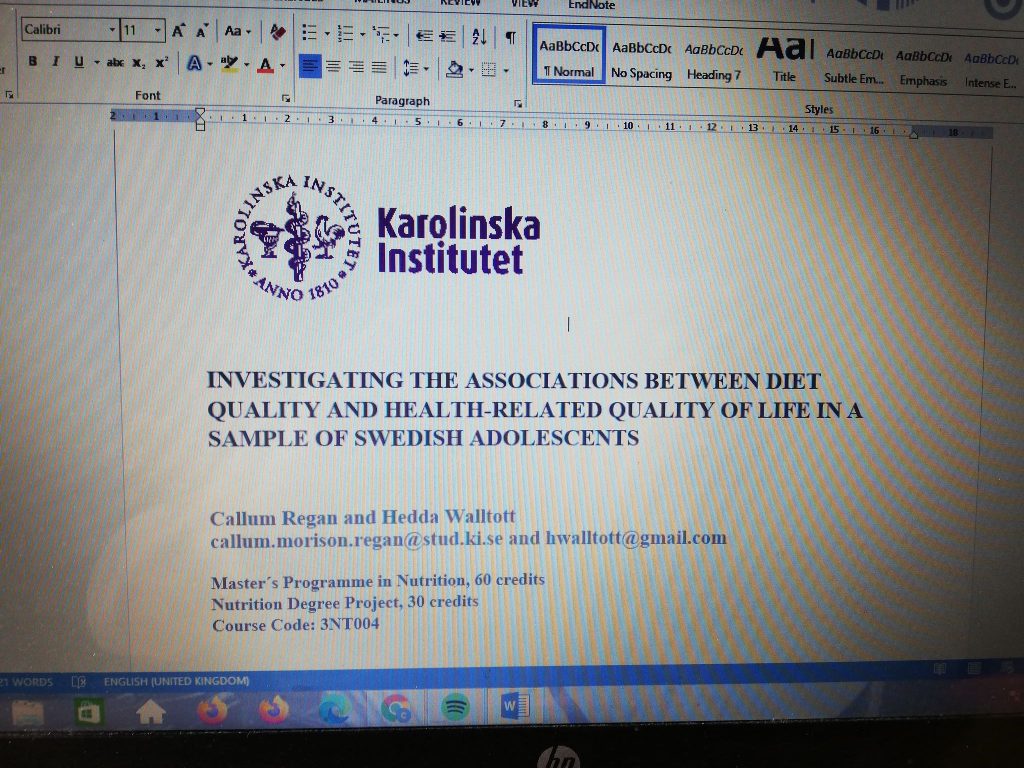Click first line indent marker on ruler

pyautogui.click(x=200, y=113)
